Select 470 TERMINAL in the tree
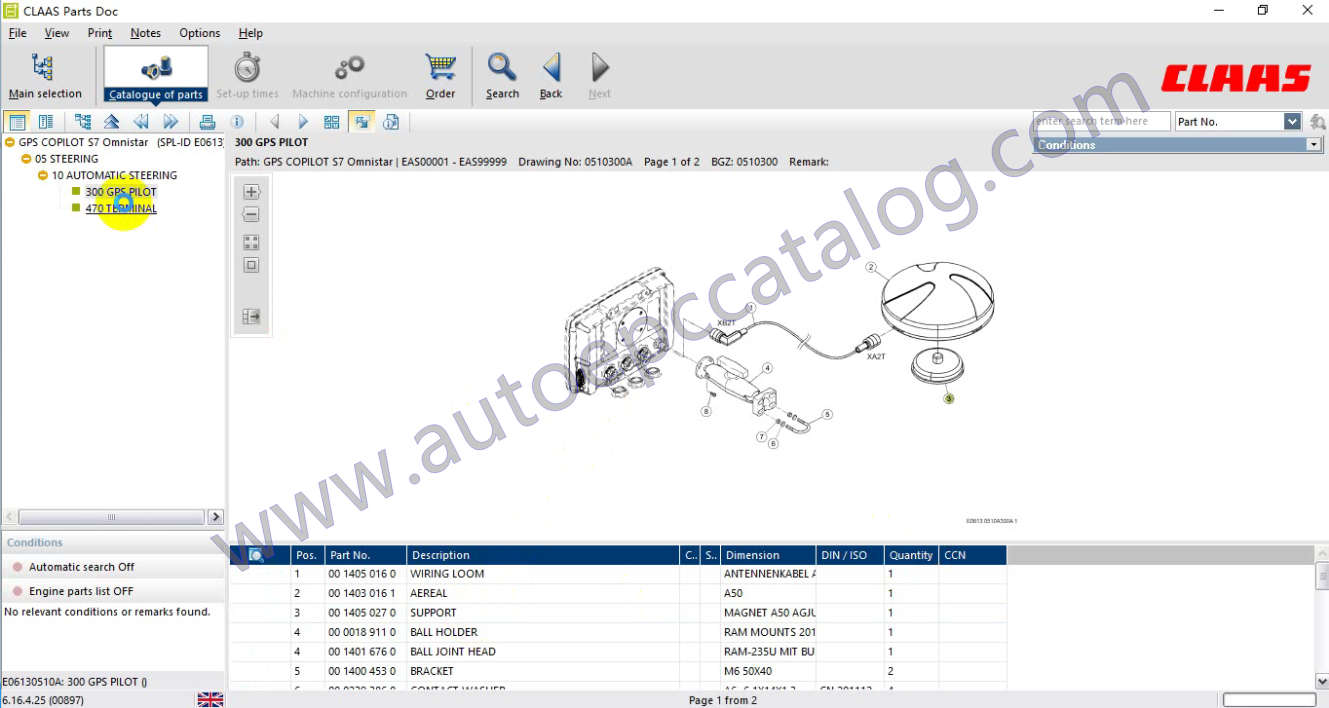1329x708 pixels. (121, 209)
